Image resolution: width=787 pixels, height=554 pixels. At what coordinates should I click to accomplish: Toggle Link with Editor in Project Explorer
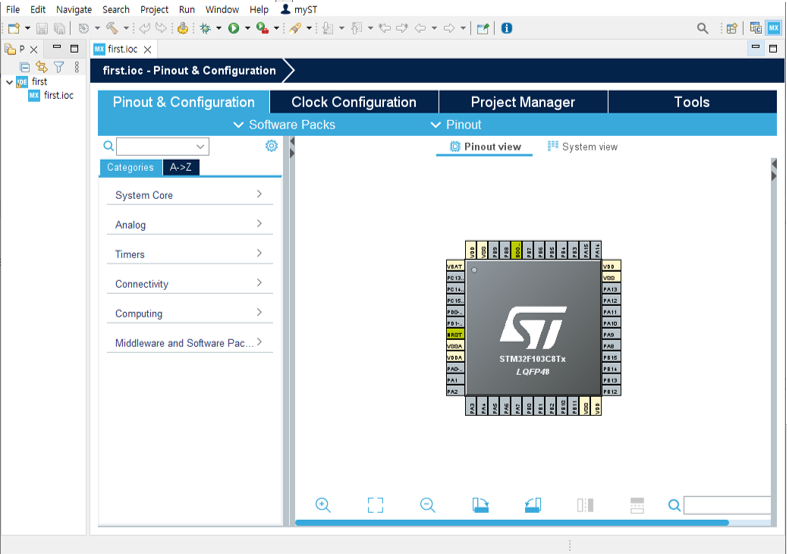tap(42, 67)
